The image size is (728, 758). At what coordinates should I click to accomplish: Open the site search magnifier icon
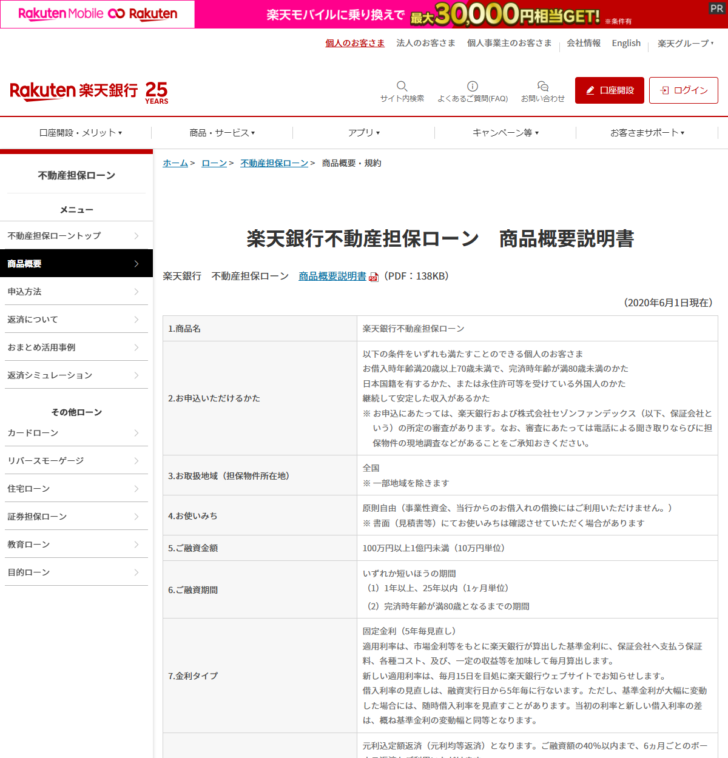(402, 86)
